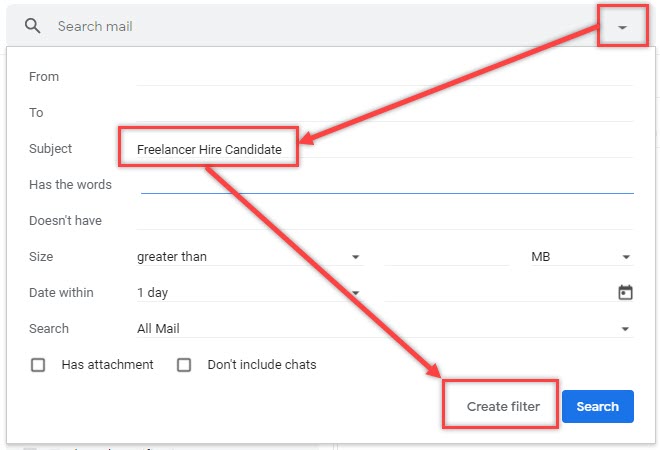Focus the Doesn't have input field
660x450 pixels.
tap(384, 221)
